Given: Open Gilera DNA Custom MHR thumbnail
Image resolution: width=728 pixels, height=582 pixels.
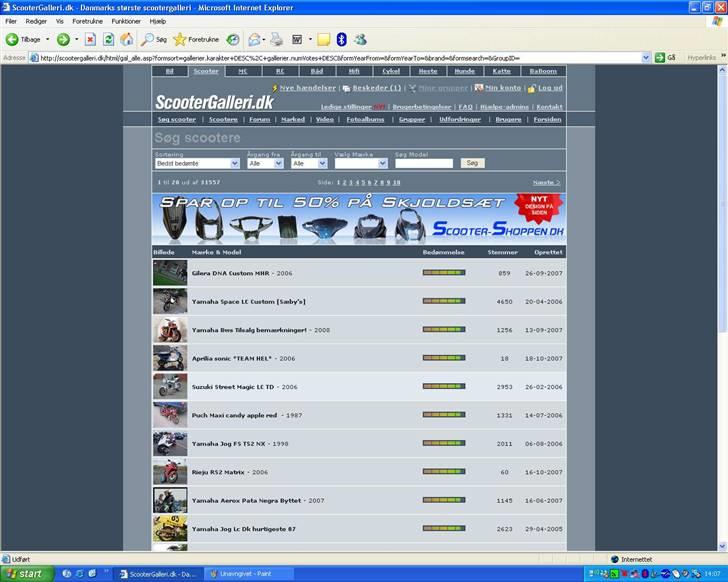Looking at the screenshot, I should (x=170, y=273).
